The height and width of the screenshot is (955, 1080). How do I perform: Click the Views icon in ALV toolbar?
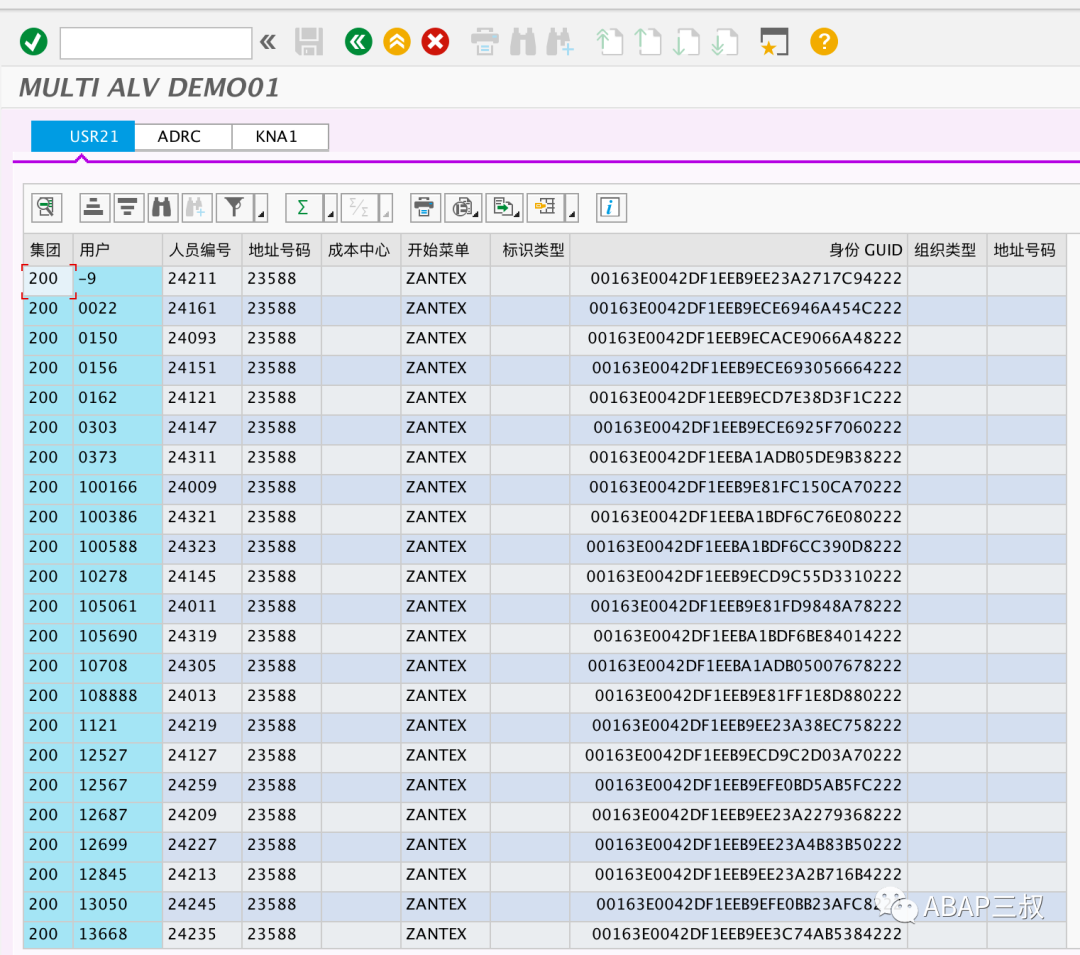pos(464,207)
